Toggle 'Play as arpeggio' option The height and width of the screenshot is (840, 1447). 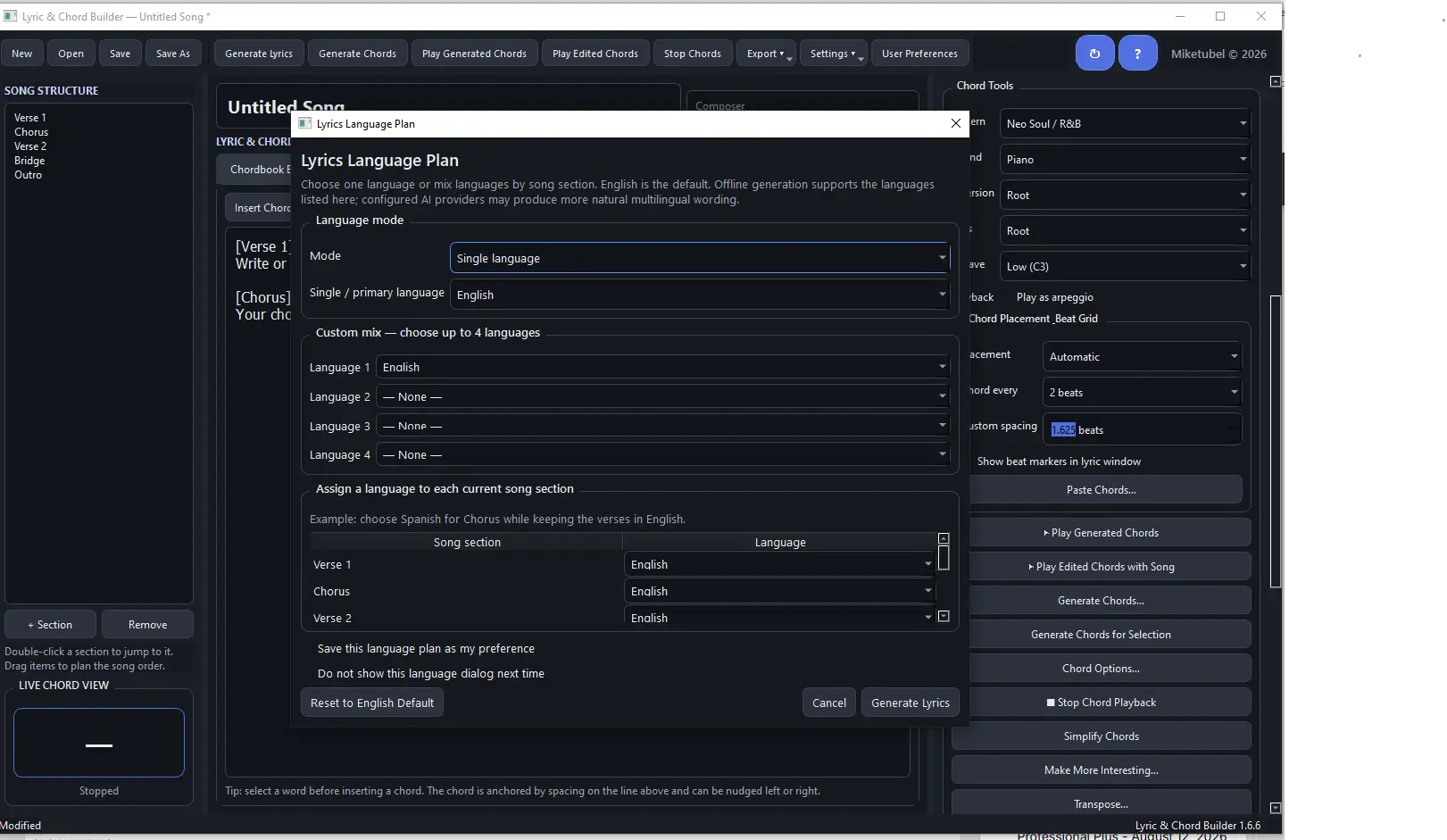1054,297
